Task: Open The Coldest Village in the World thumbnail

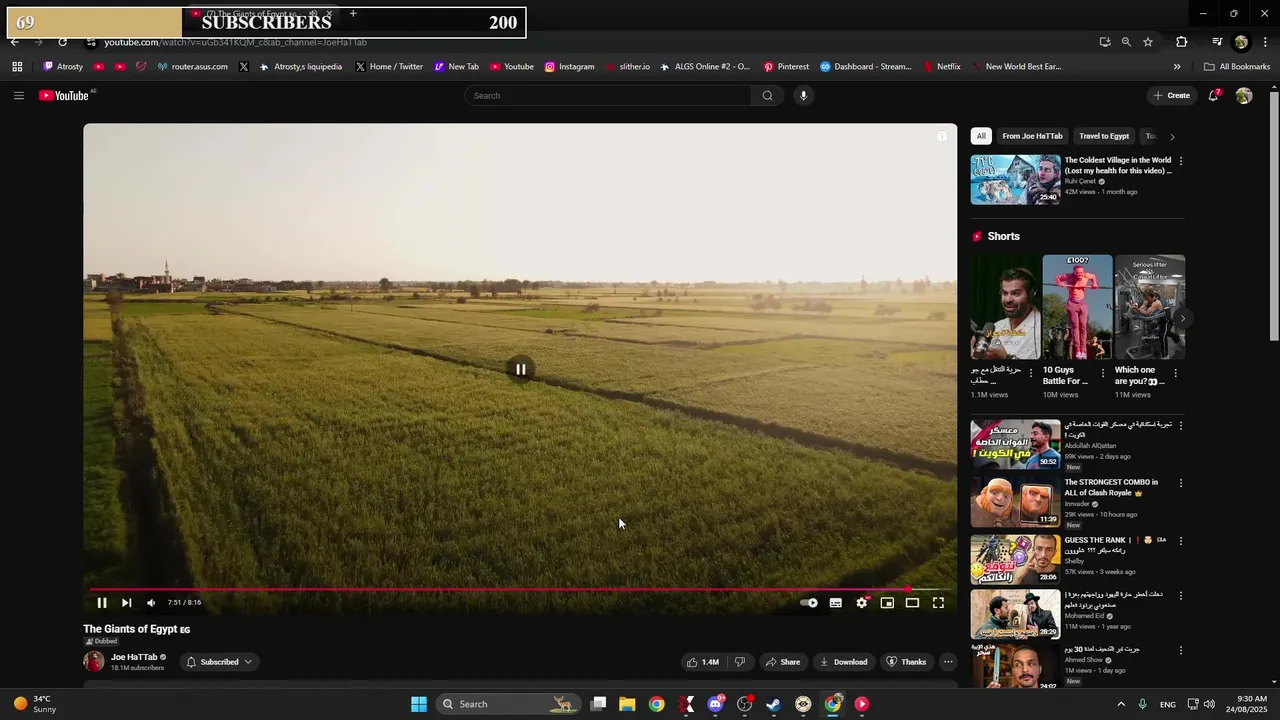Action: coord(1015,180)
